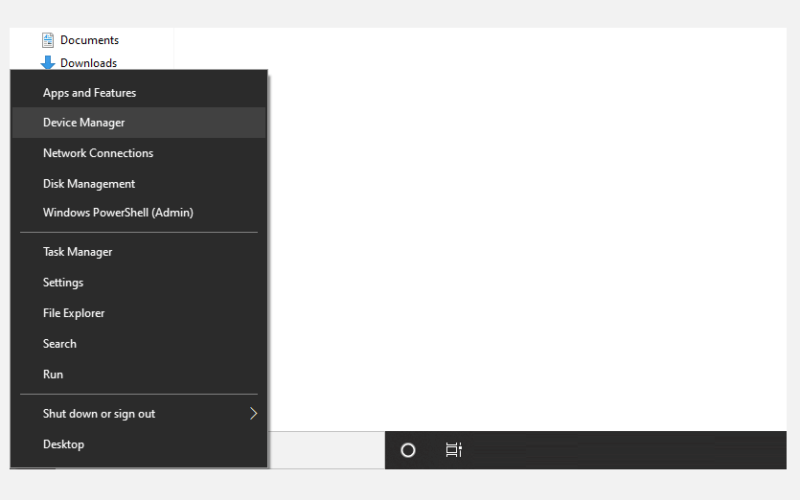800x500 pixels.
Task: Open Windows PowerShell (Admin)
Action: [x=138, y=213]
